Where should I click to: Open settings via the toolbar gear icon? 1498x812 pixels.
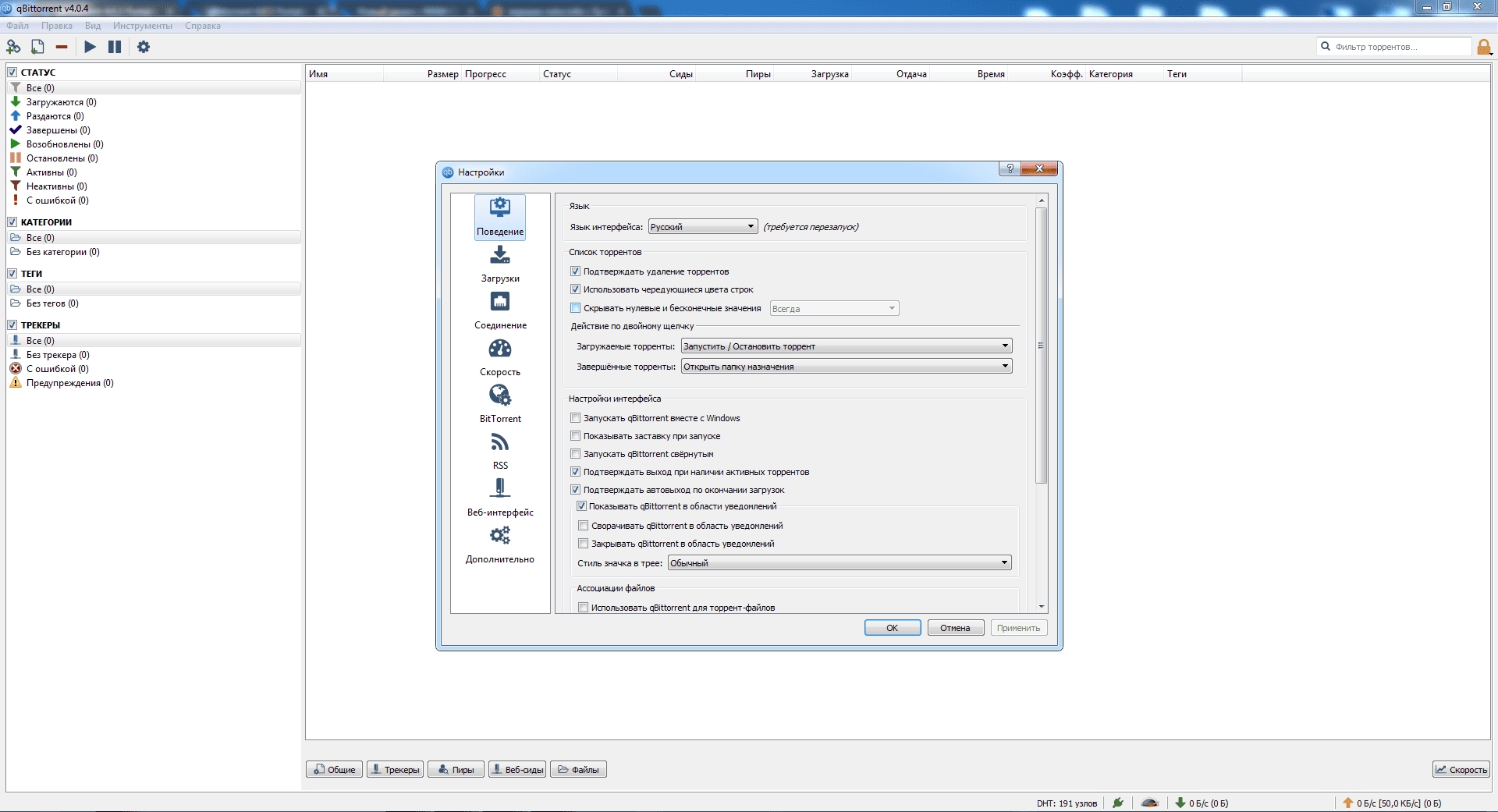coord(144,47)
